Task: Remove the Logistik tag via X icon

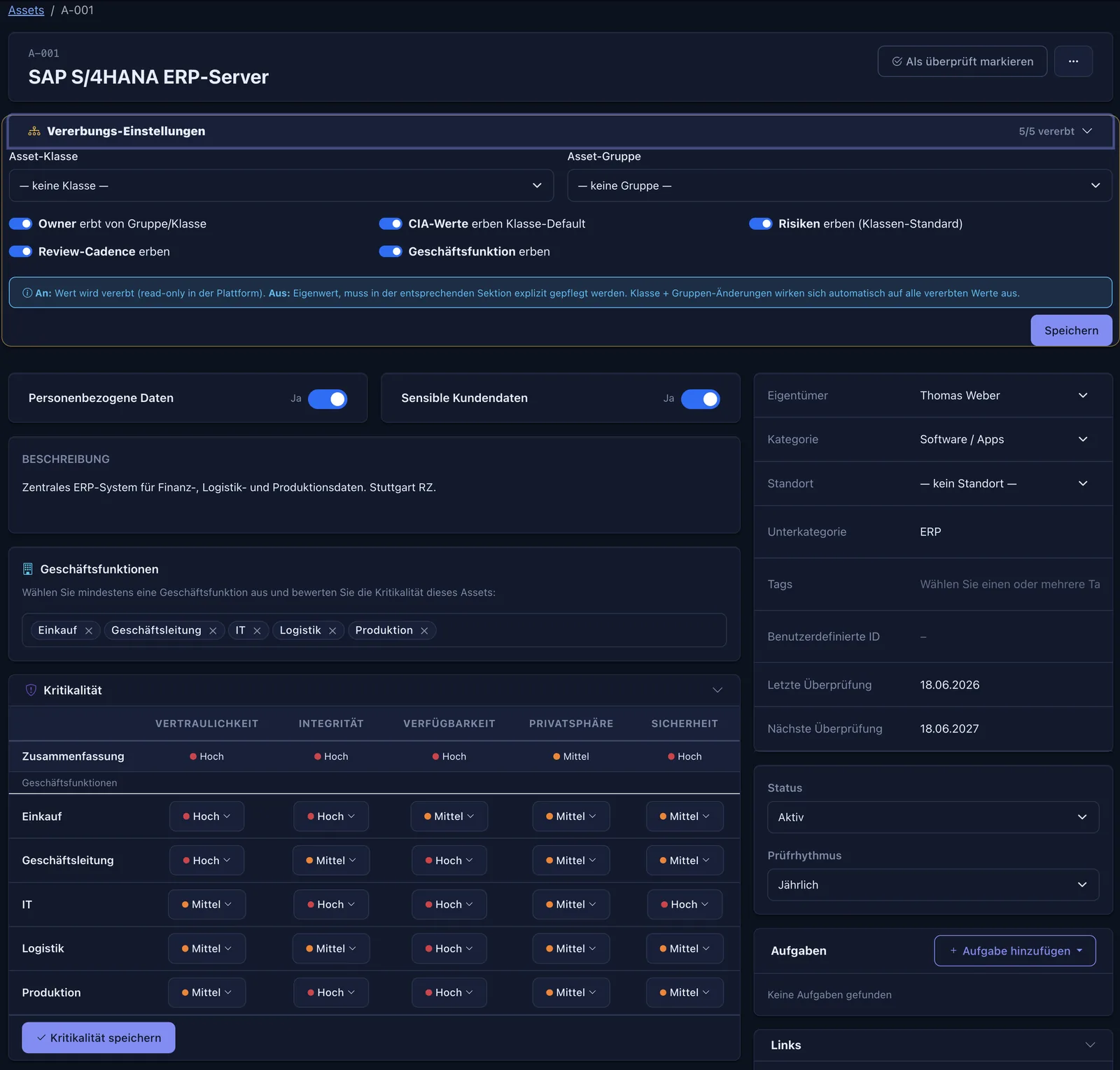Action: tap(332, 631)
